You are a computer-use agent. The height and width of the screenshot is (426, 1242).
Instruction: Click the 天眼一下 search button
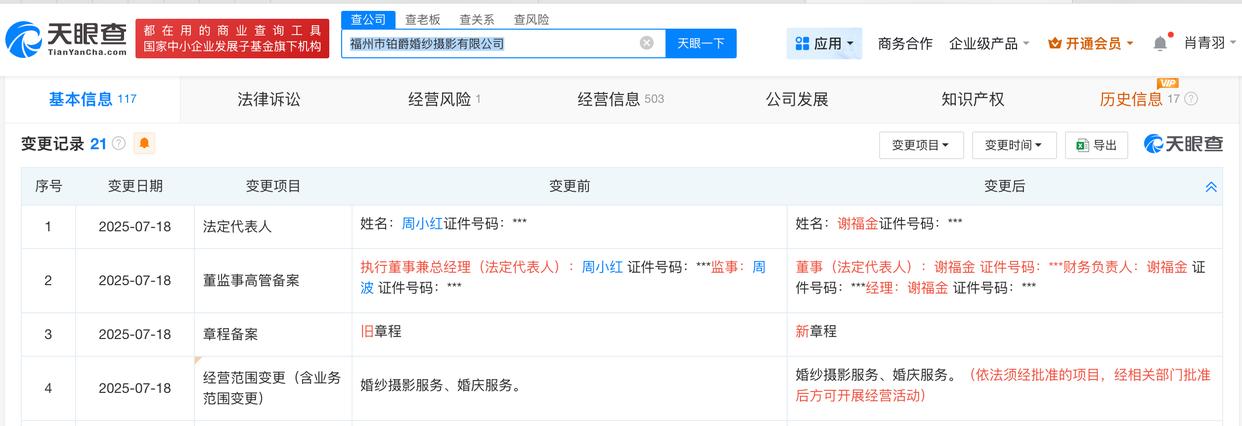[701, 43]
